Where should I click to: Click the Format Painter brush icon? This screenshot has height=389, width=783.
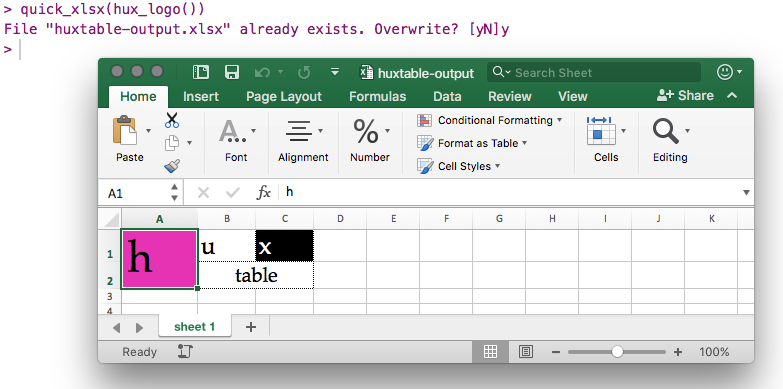[172, 166]
